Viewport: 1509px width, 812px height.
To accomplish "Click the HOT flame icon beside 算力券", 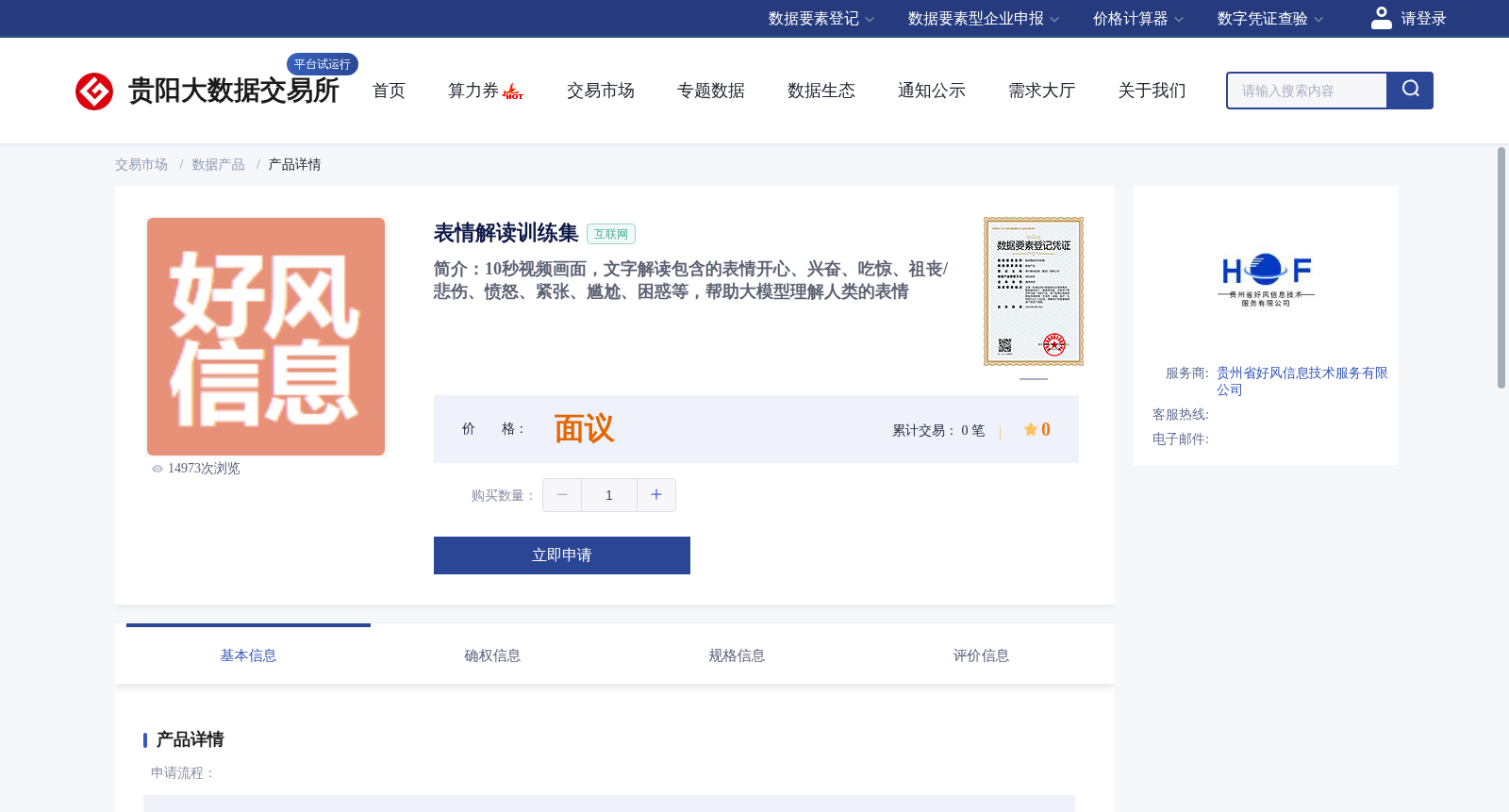I will click(513, 91).
